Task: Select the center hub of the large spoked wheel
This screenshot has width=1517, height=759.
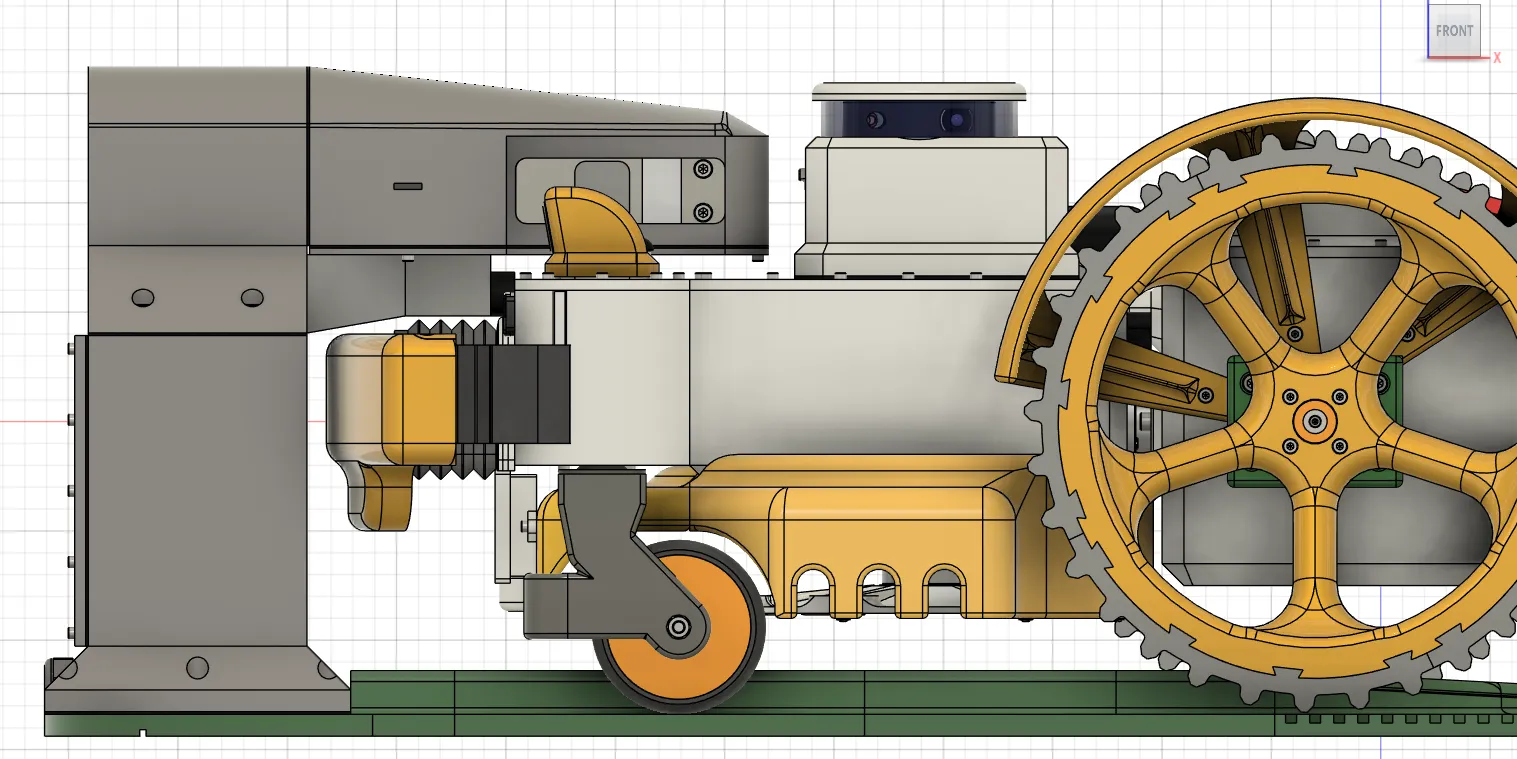Action: (1314, 421)
